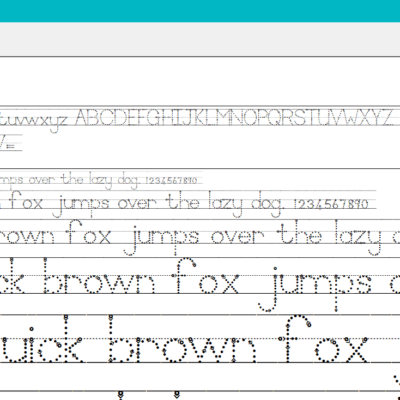Image resolution: width=400 pixels, height=400 pixels.
Task: Select the sample line starting with 'fox jumps over the lazy dog'
Action: 188,203
